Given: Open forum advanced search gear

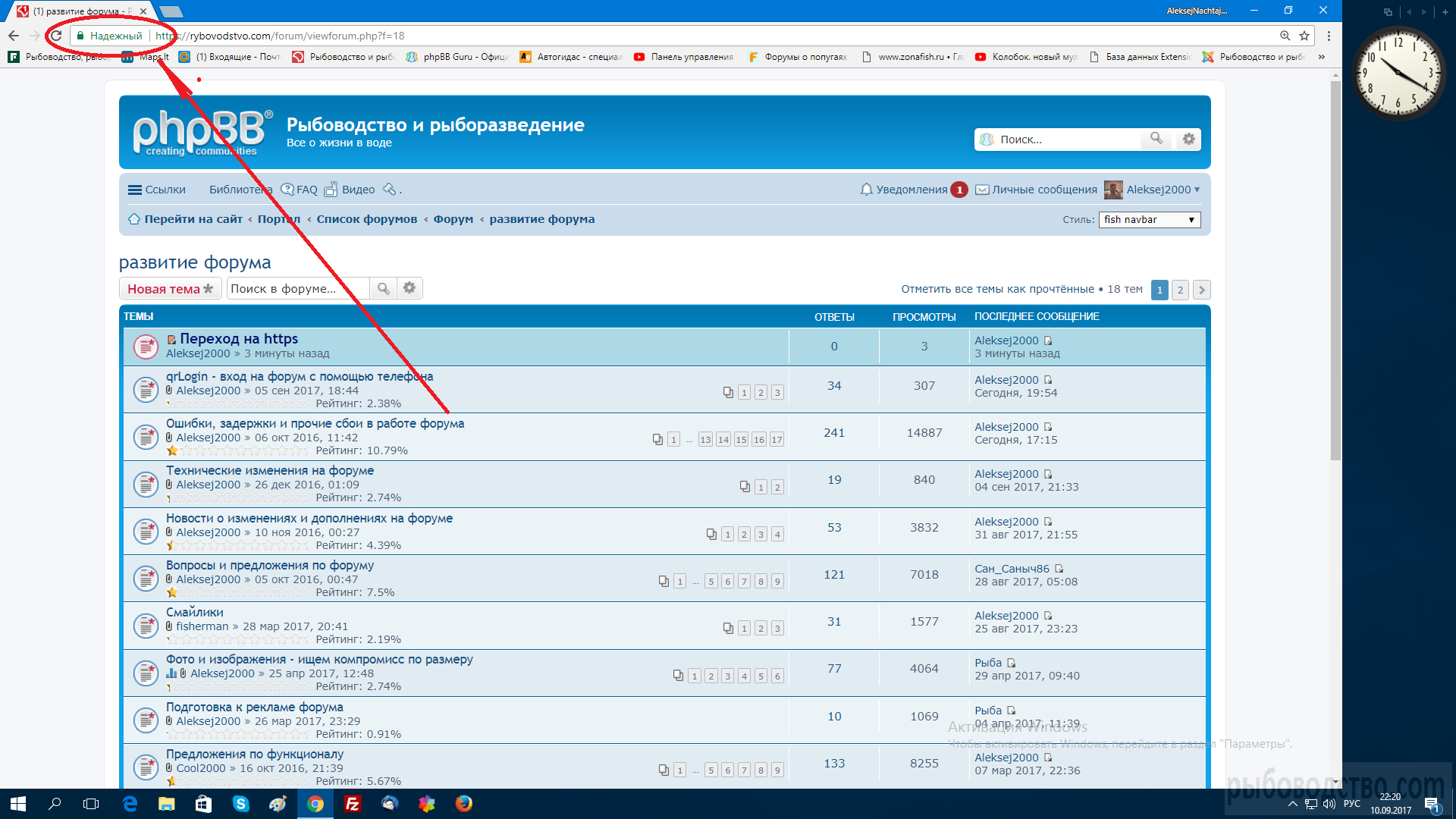Looking at the screenshot, I should tap(409, 288).
